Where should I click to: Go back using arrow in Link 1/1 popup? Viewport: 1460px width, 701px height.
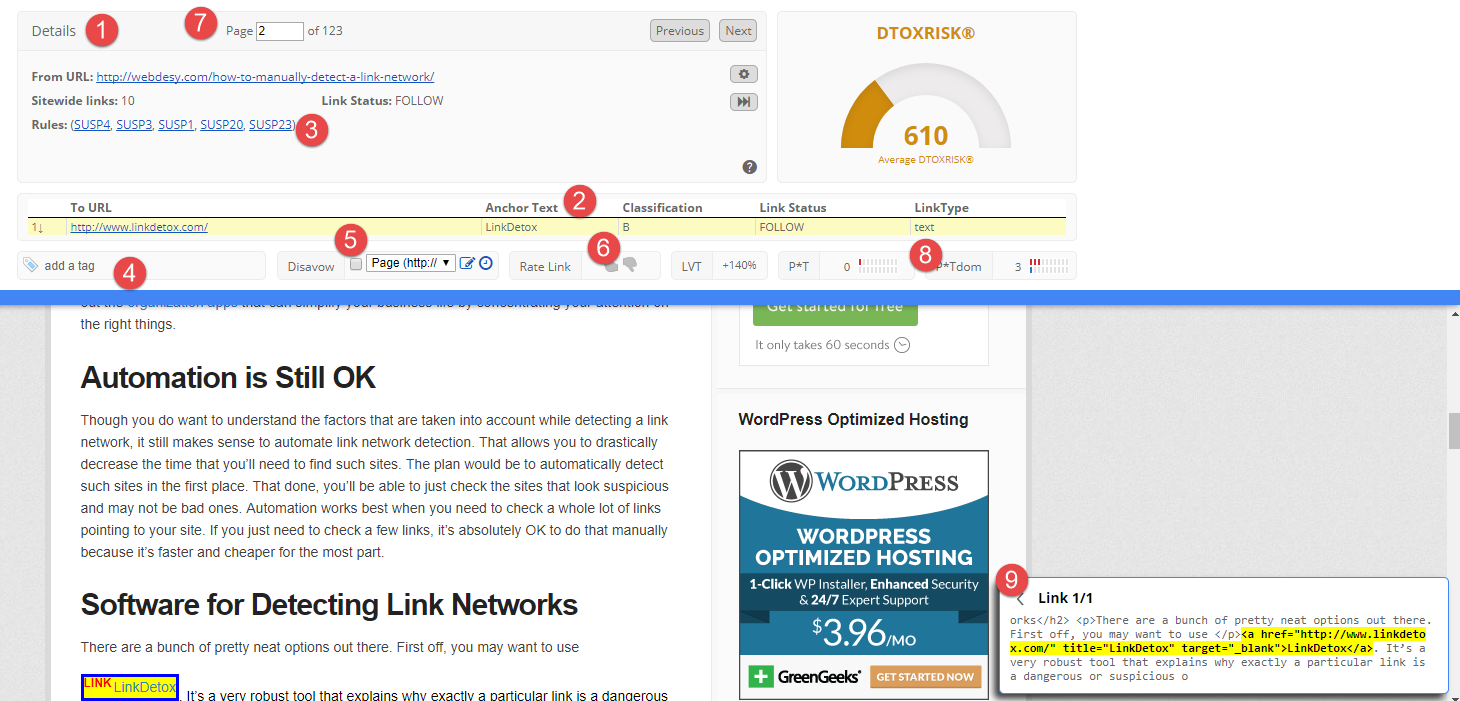[x=1020, y=599]
